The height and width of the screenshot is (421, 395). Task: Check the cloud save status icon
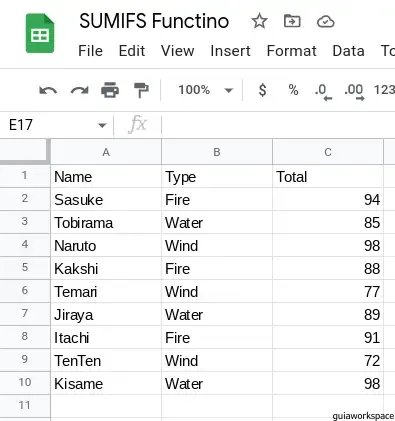tap(326, 22)
